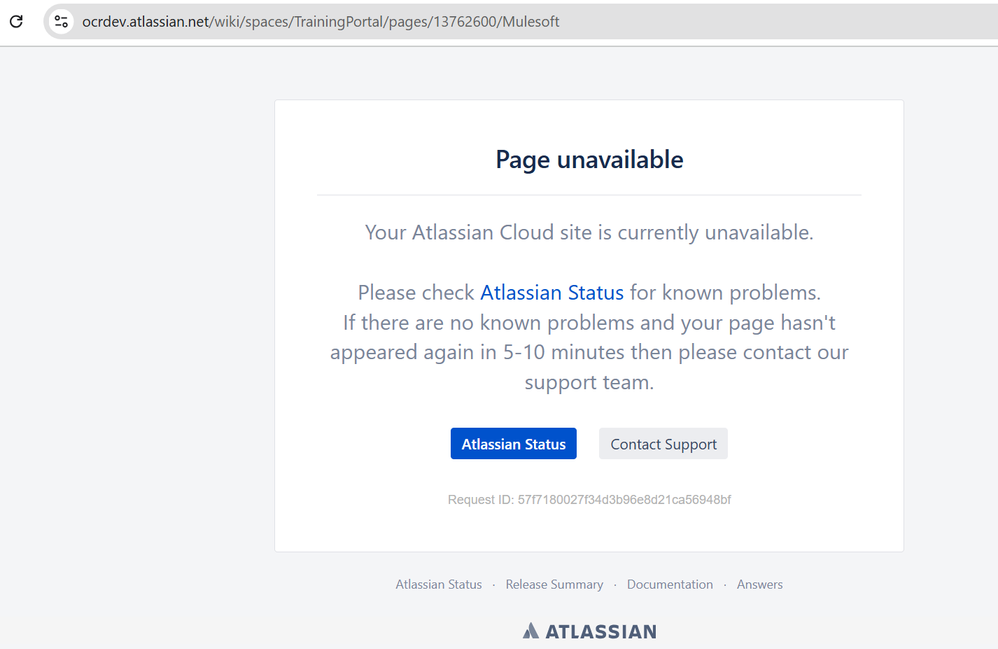Reload the page with the refresh icon
Screen dimensions: 998x649
[17, 21]
